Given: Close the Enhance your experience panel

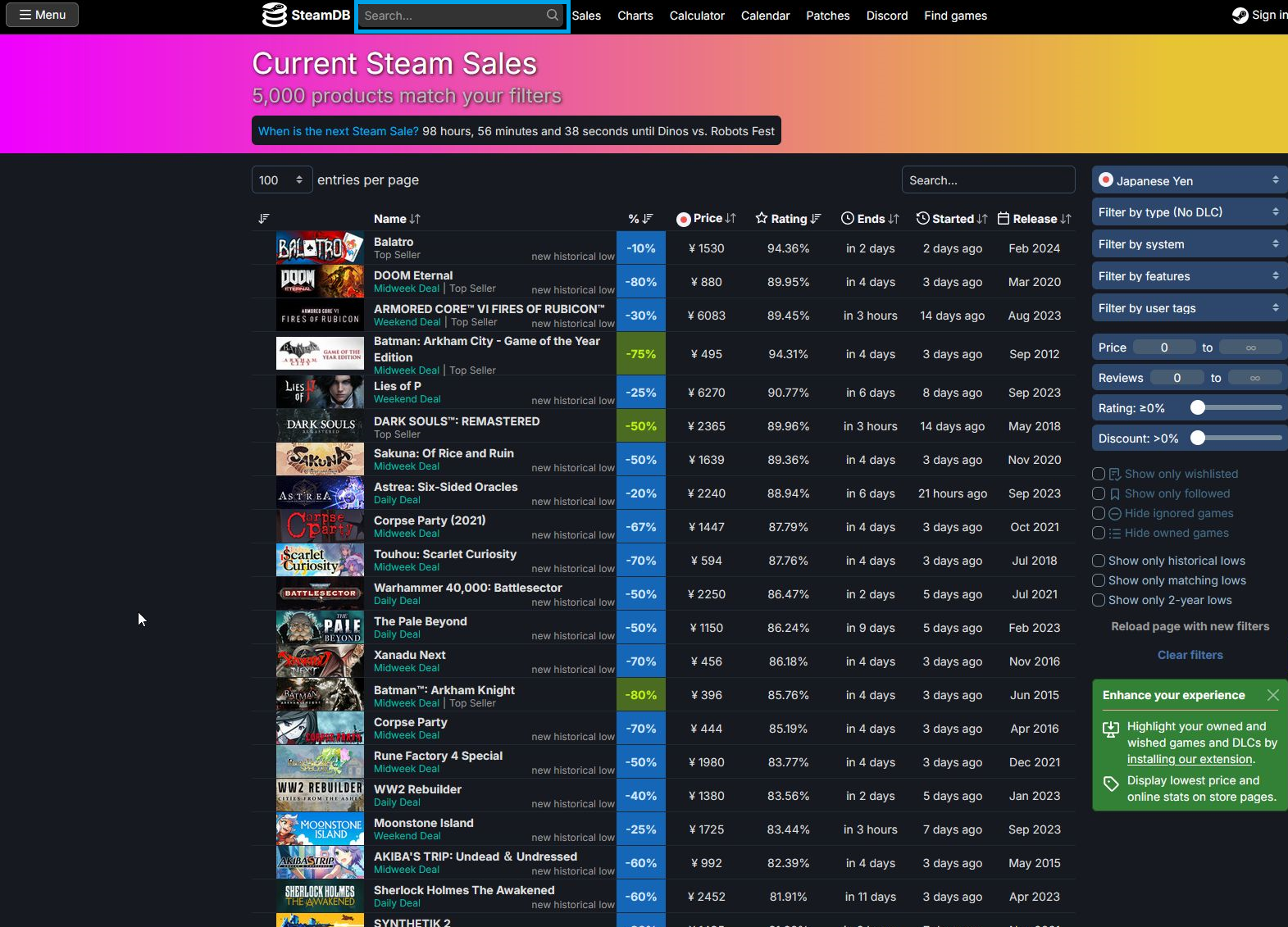Looking at the screenshot, I should click(x=1272, y=695).
